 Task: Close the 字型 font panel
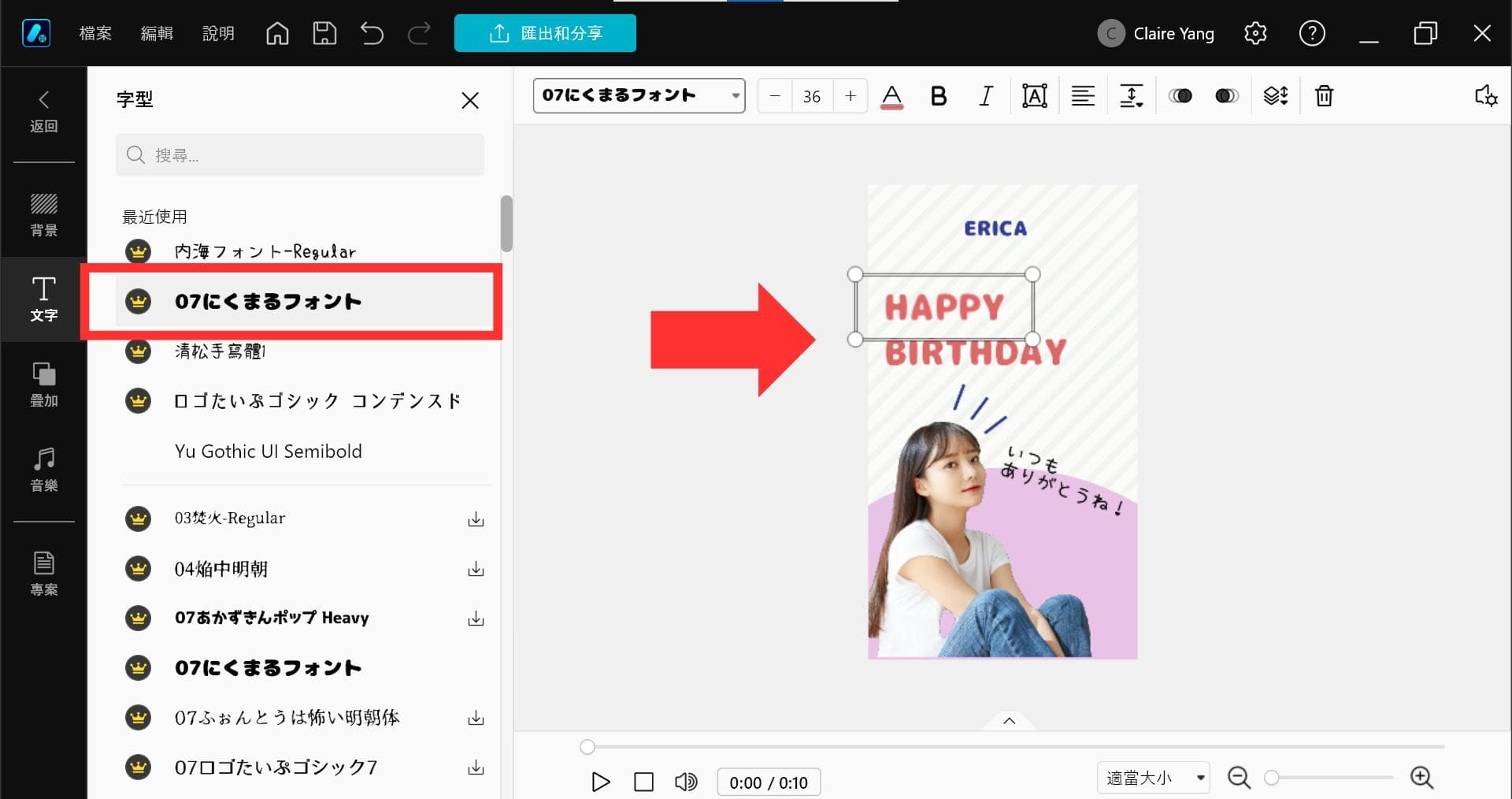point(470,100)
